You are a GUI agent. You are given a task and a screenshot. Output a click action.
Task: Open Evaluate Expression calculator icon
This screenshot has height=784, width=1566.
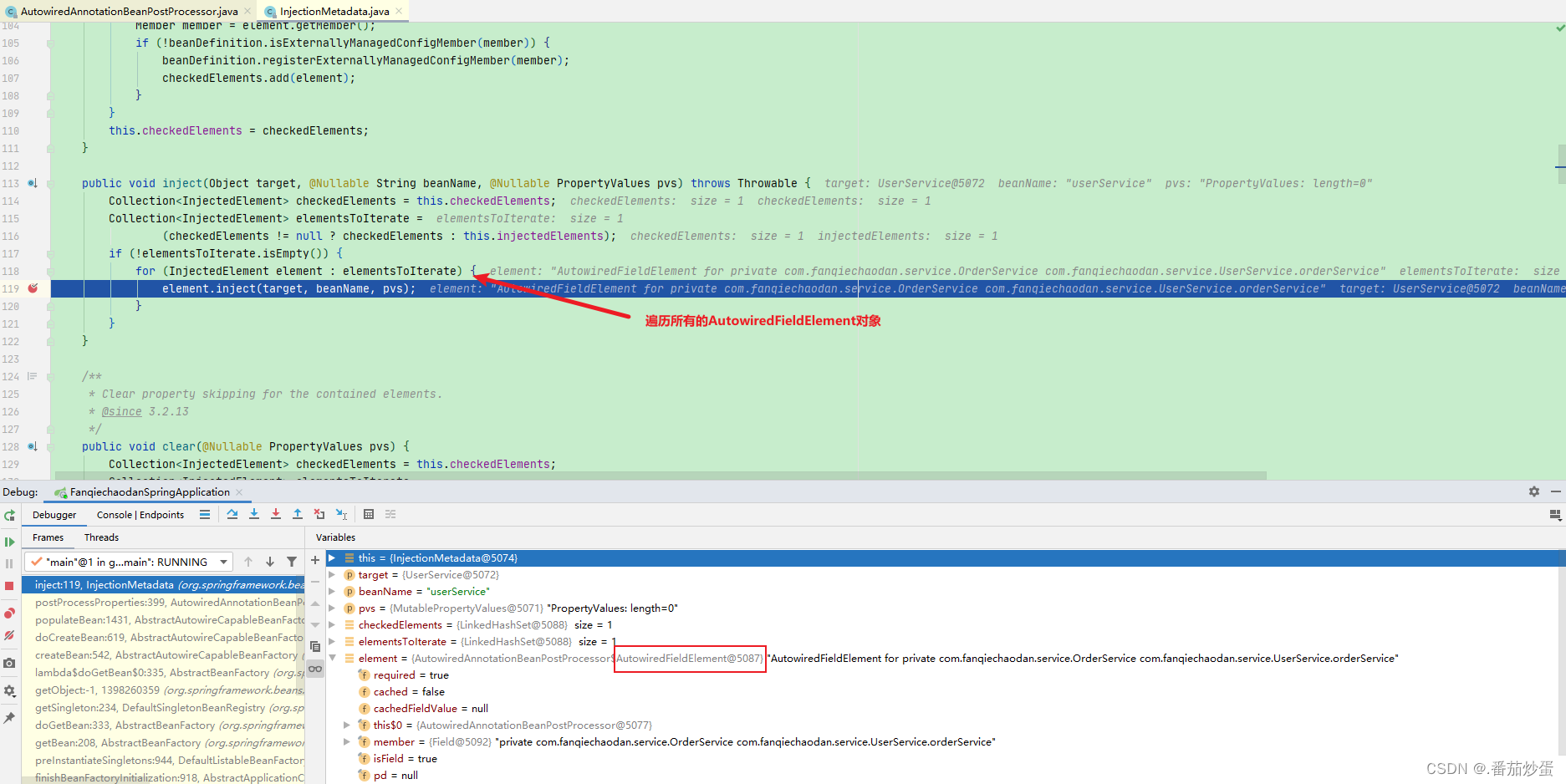click(369, 515)
